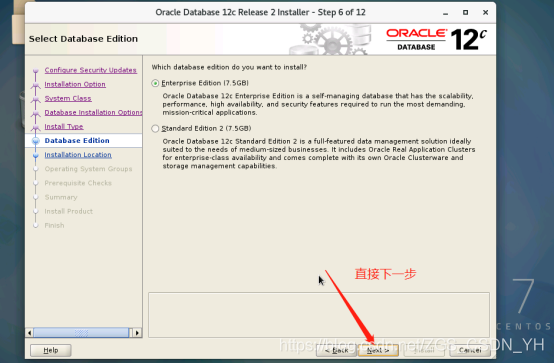
Task: Minimize the Oracle installer window
Action: (446, 13)
